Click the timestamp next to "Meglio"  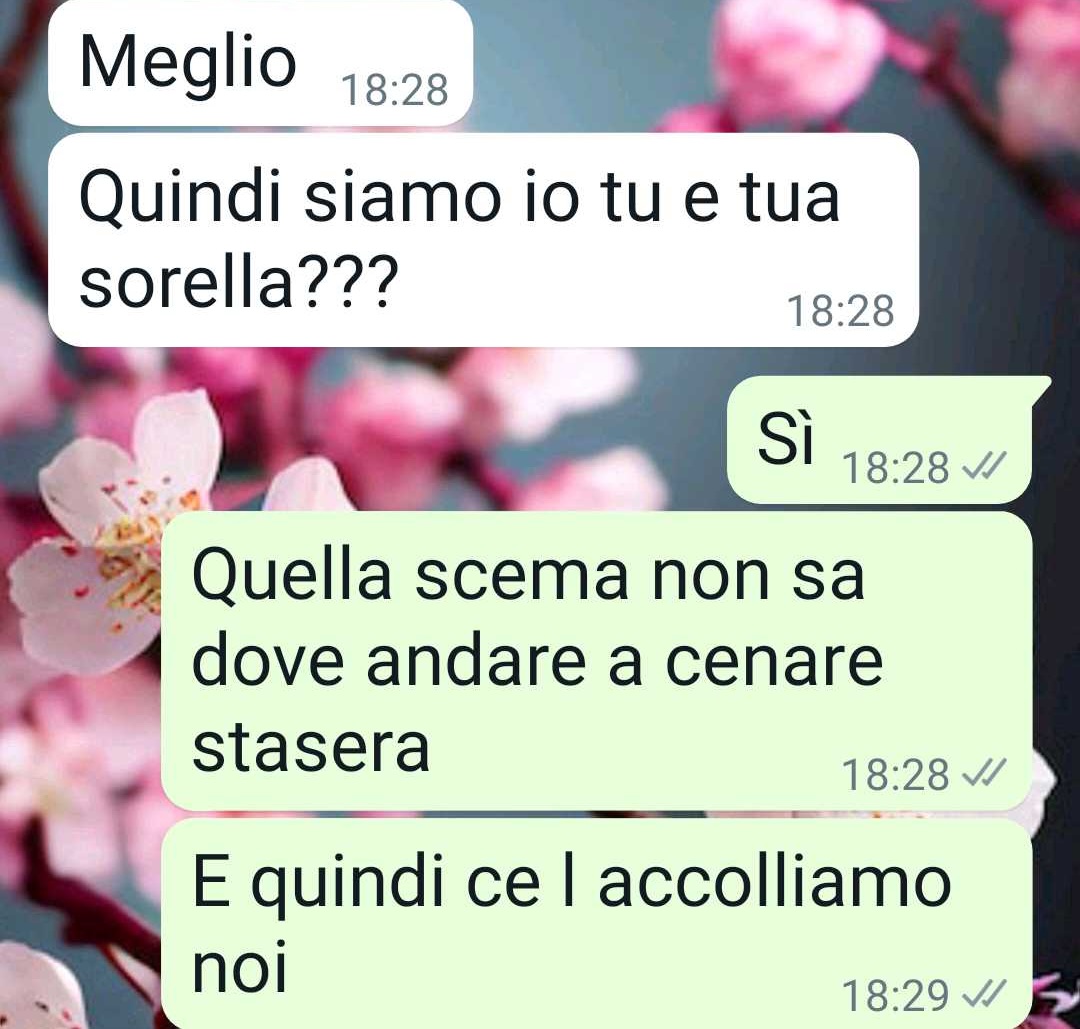(x=395, y=90)
